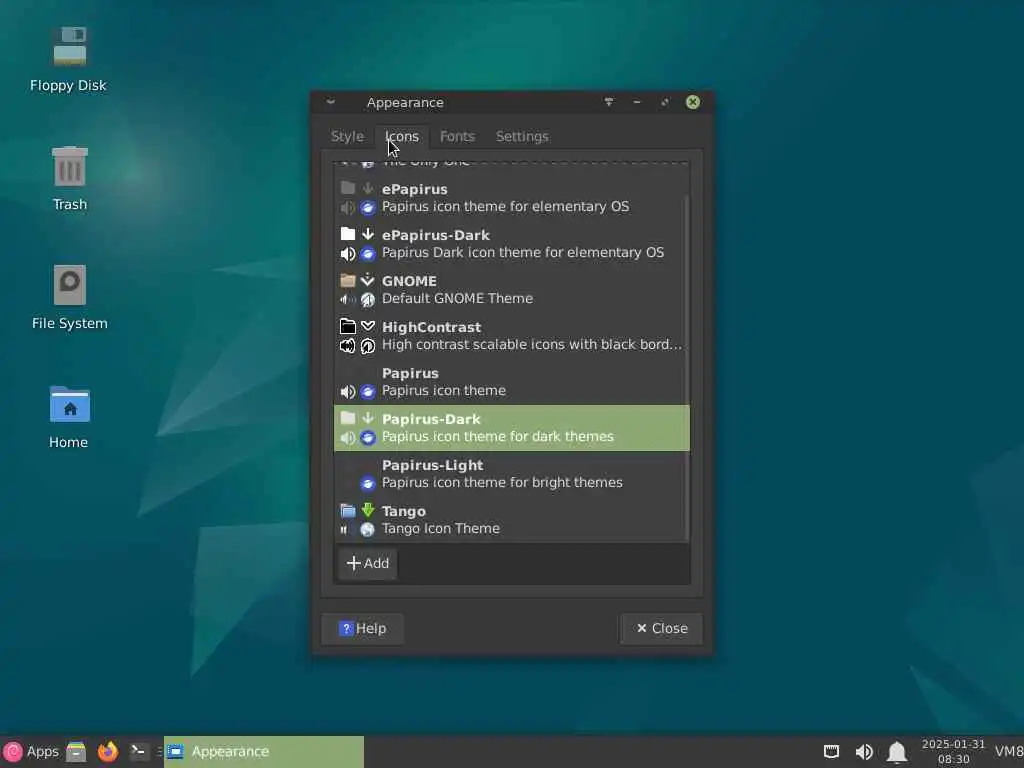Click the pin button in Appearance title bar

pos(609,102)
